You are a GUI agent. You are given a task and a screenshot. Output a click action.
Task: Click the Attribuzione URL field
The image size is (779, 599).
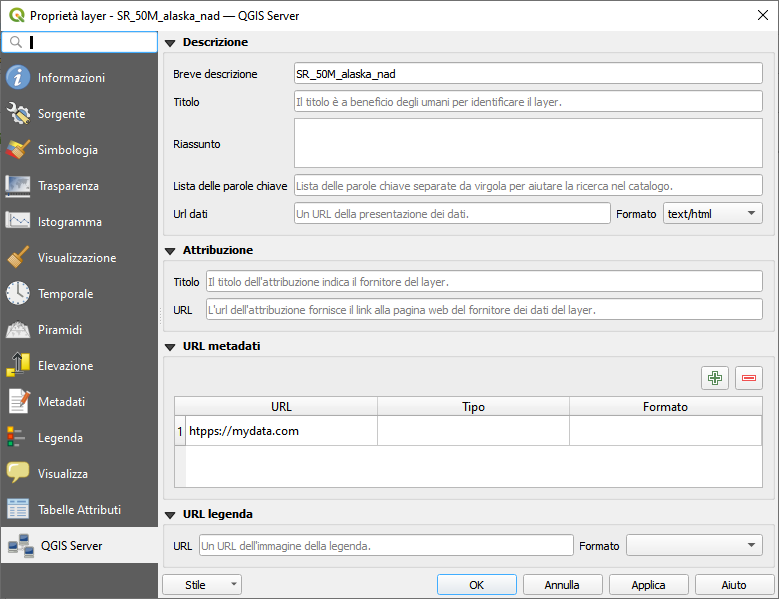[x=484, y=309]
